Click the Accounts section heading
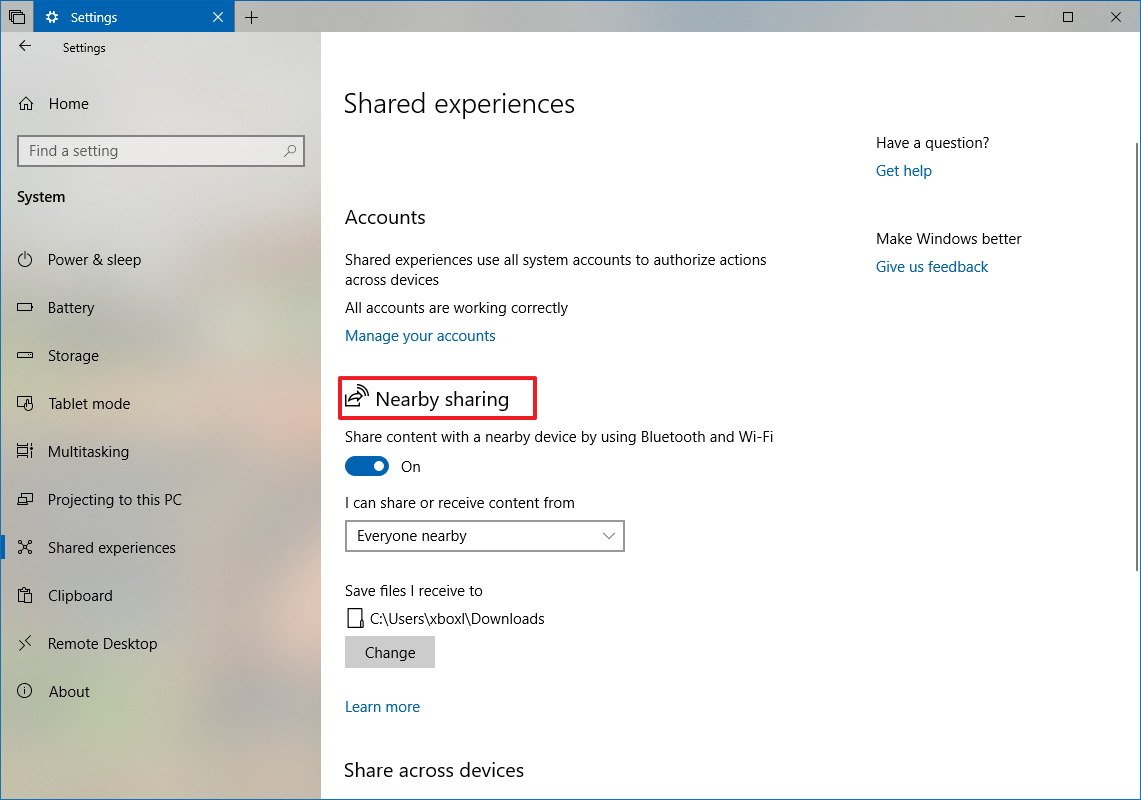1141x800 pixels. point(385,217)
